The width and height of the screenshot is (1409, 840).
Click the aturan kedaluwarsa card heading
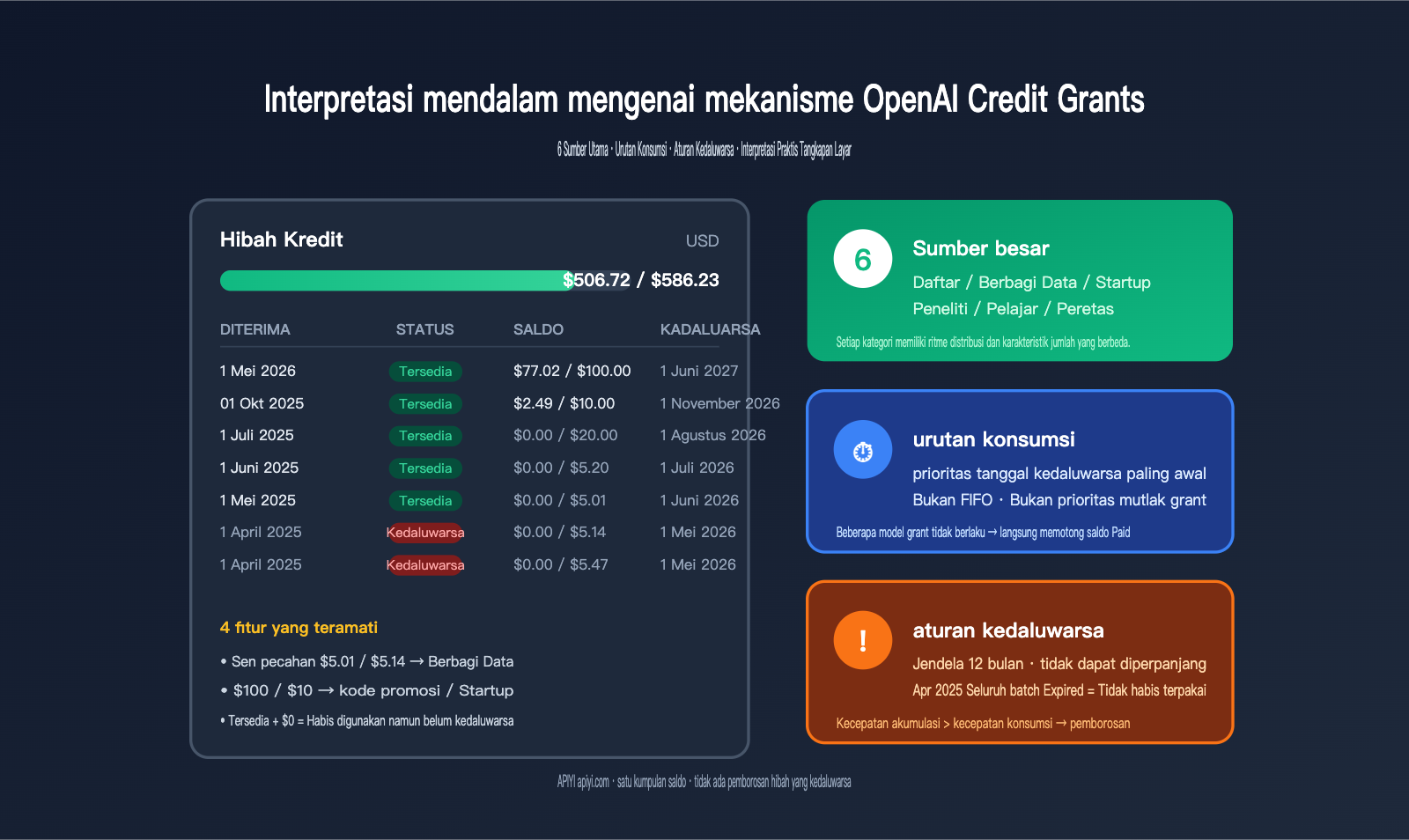click(x=1008, y=630)
